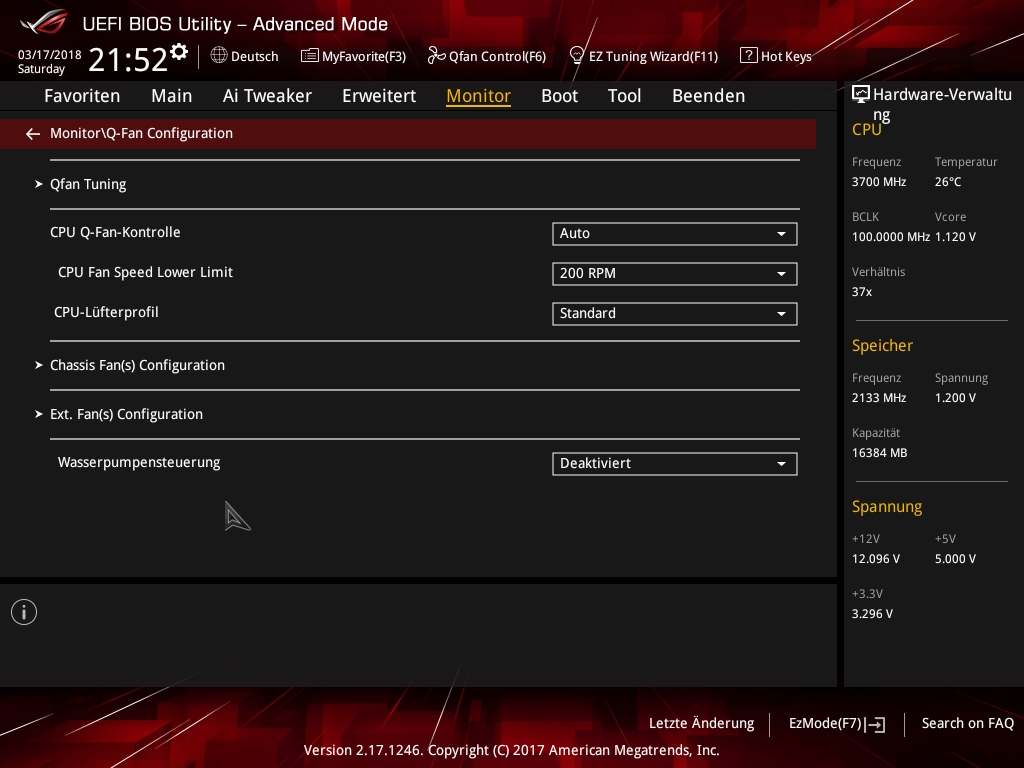
Task: Click Qfan Control(F6) label
Action: tap(498, 56)
